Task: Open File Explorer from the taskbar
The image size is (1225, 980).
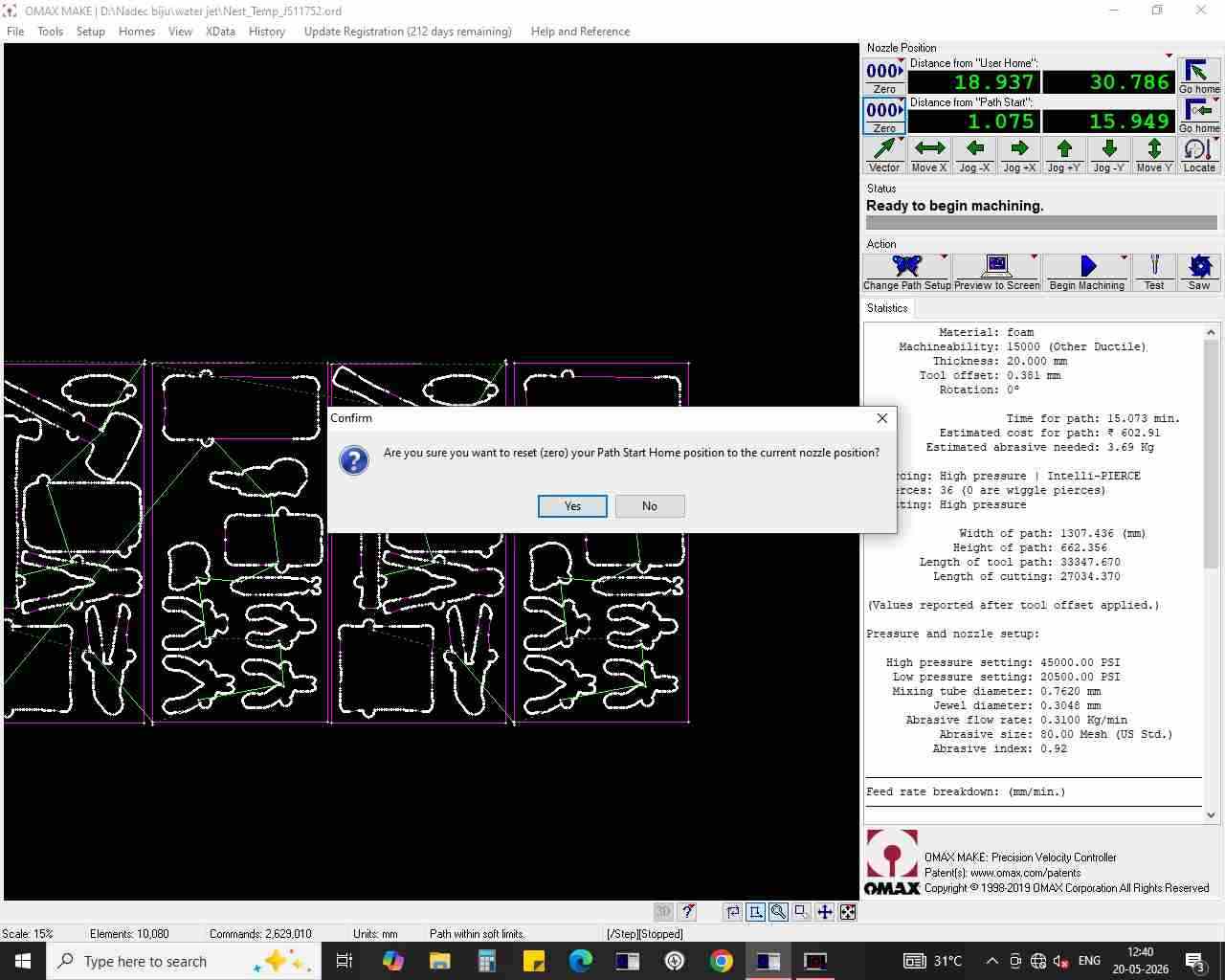Action: pos(439,961)
